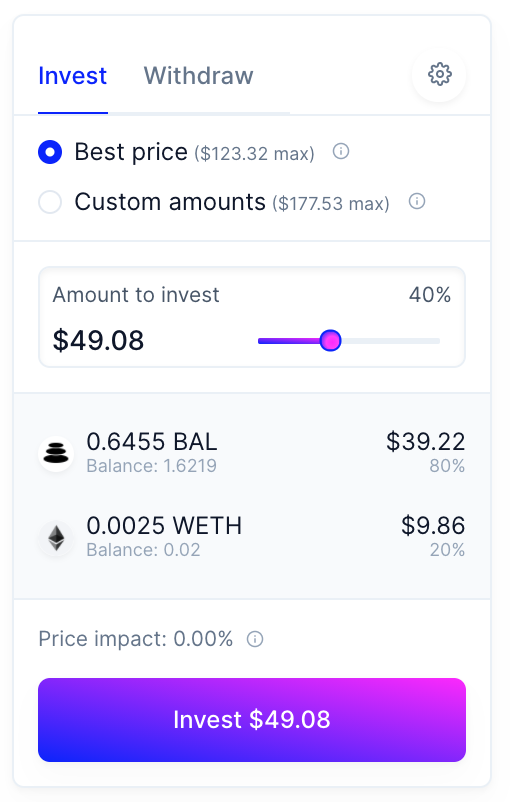This screenshot has width=510, height=802.
Task: Click the Invest $49.08 button
Action: click(x=252, y=720)
